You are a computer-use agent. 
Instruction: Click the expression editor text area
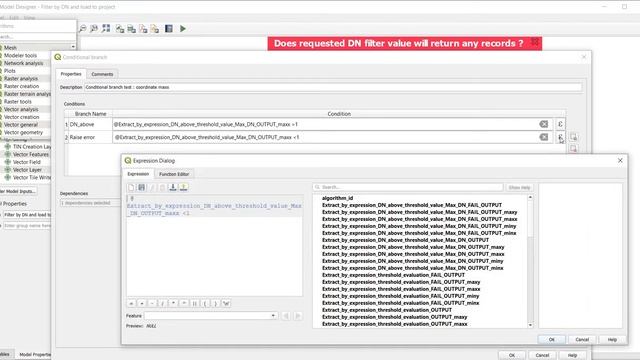(215, 245)
